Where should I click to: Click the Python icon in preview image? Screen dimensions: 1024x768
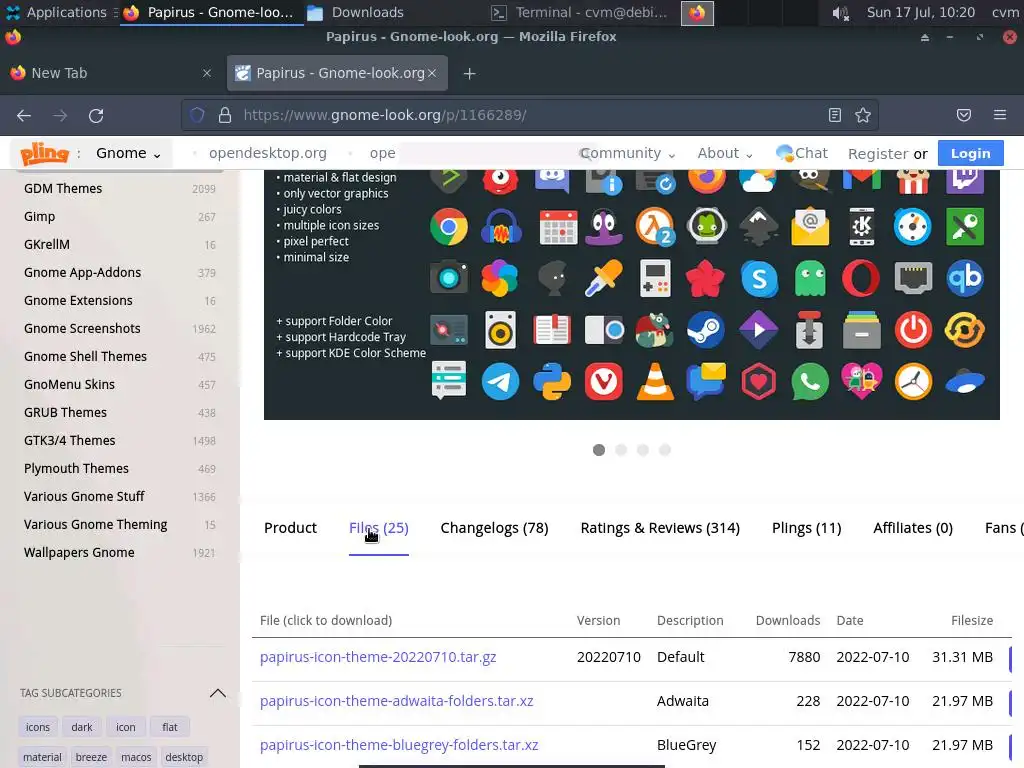coord(552,381)
